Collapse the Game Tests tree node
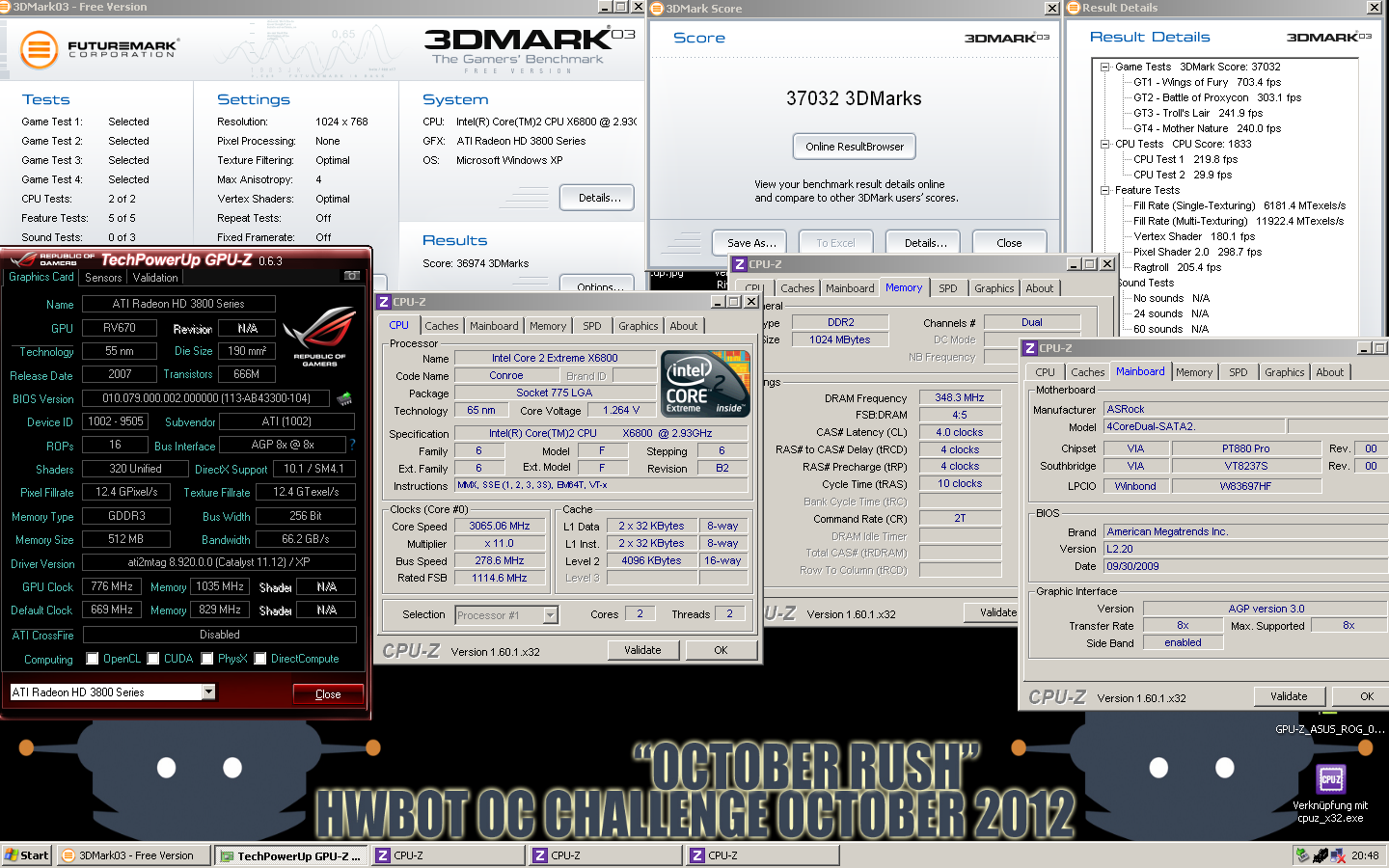Image resolution: width=1389 pixels, height=868 pixels. pos(1105,67)
